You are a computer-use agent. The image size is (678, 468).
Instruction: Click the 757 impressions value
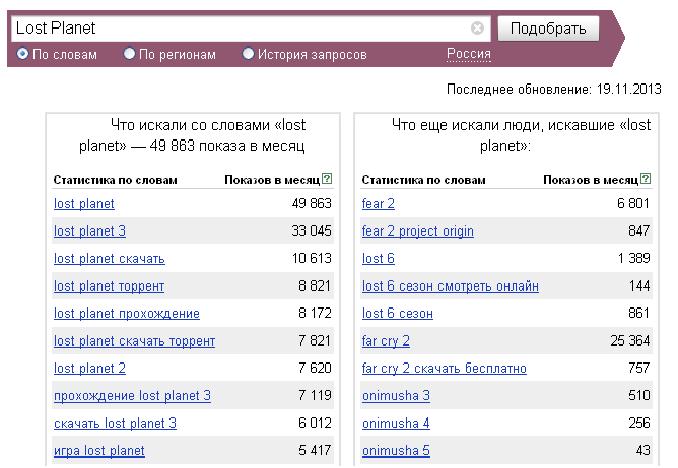639,368
